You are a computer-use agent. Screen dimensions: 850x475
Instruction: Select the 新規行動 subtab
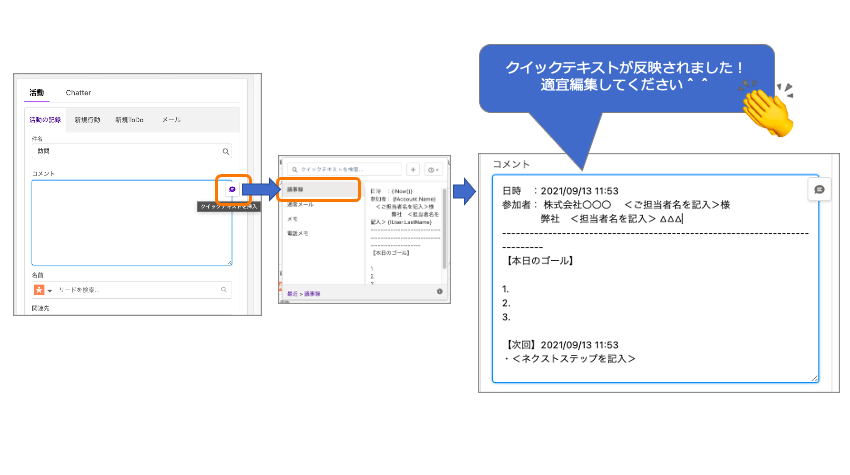88,120
